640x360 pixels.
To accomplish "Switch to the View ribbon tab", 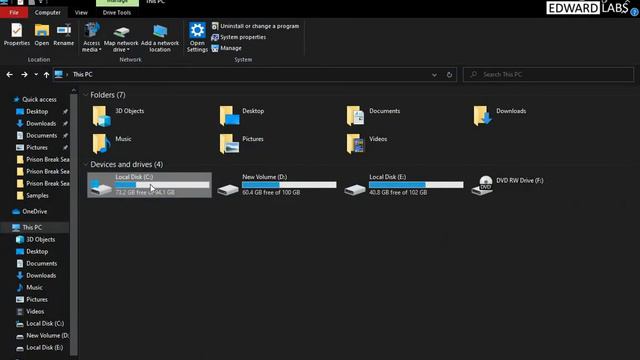I will pos(81,13).
